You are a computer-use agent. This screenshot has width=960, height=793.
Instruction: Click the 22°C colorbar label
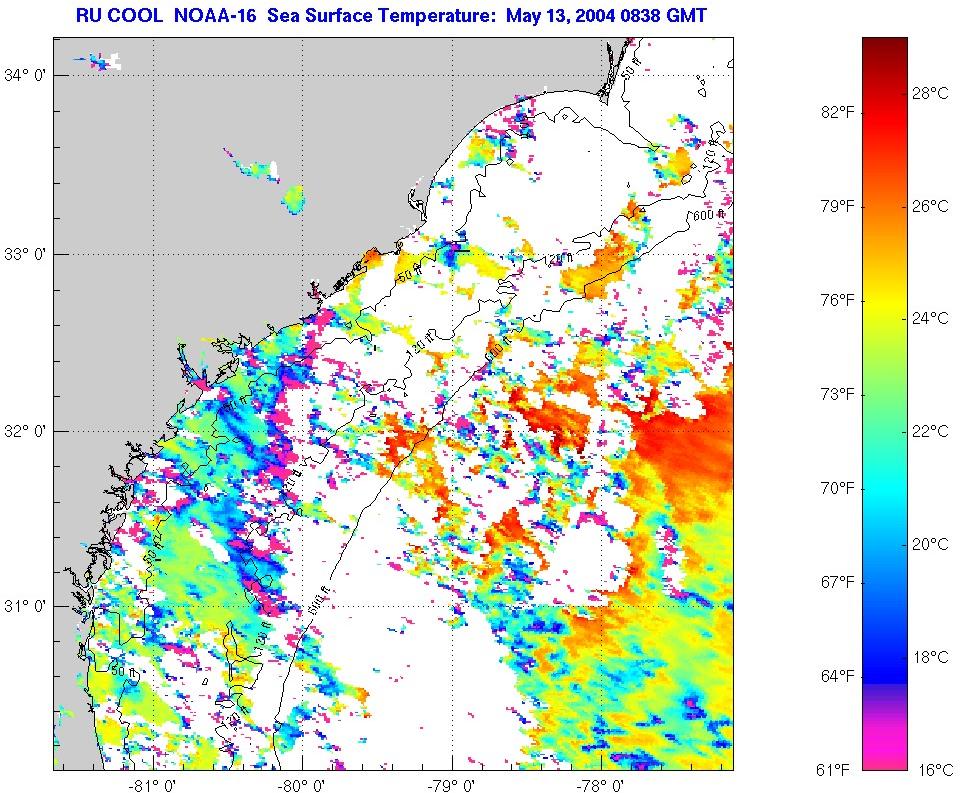tap(930, 431)
